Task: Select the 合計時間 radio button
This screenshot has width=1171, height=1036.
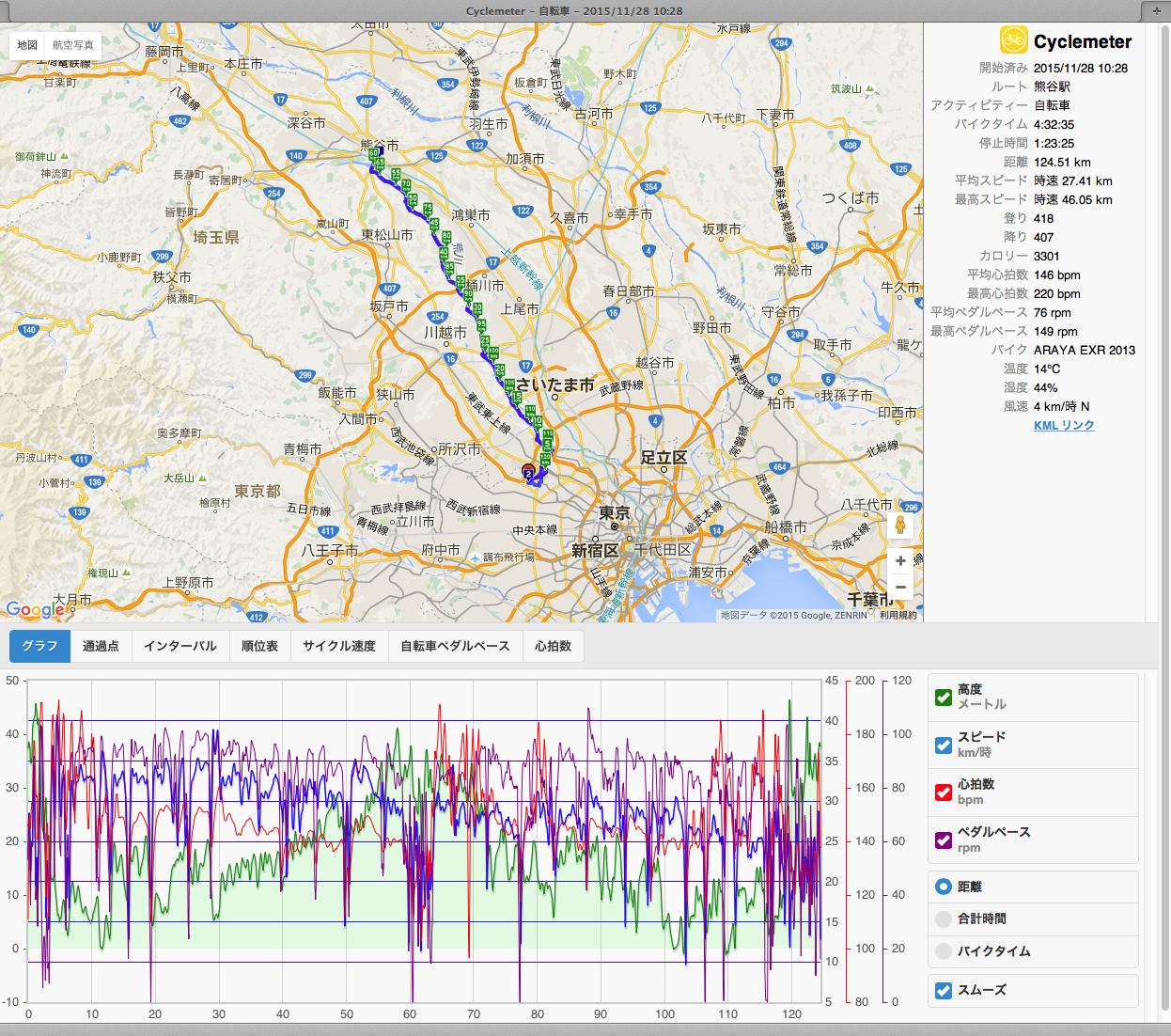Action: (x=945, y=918)
